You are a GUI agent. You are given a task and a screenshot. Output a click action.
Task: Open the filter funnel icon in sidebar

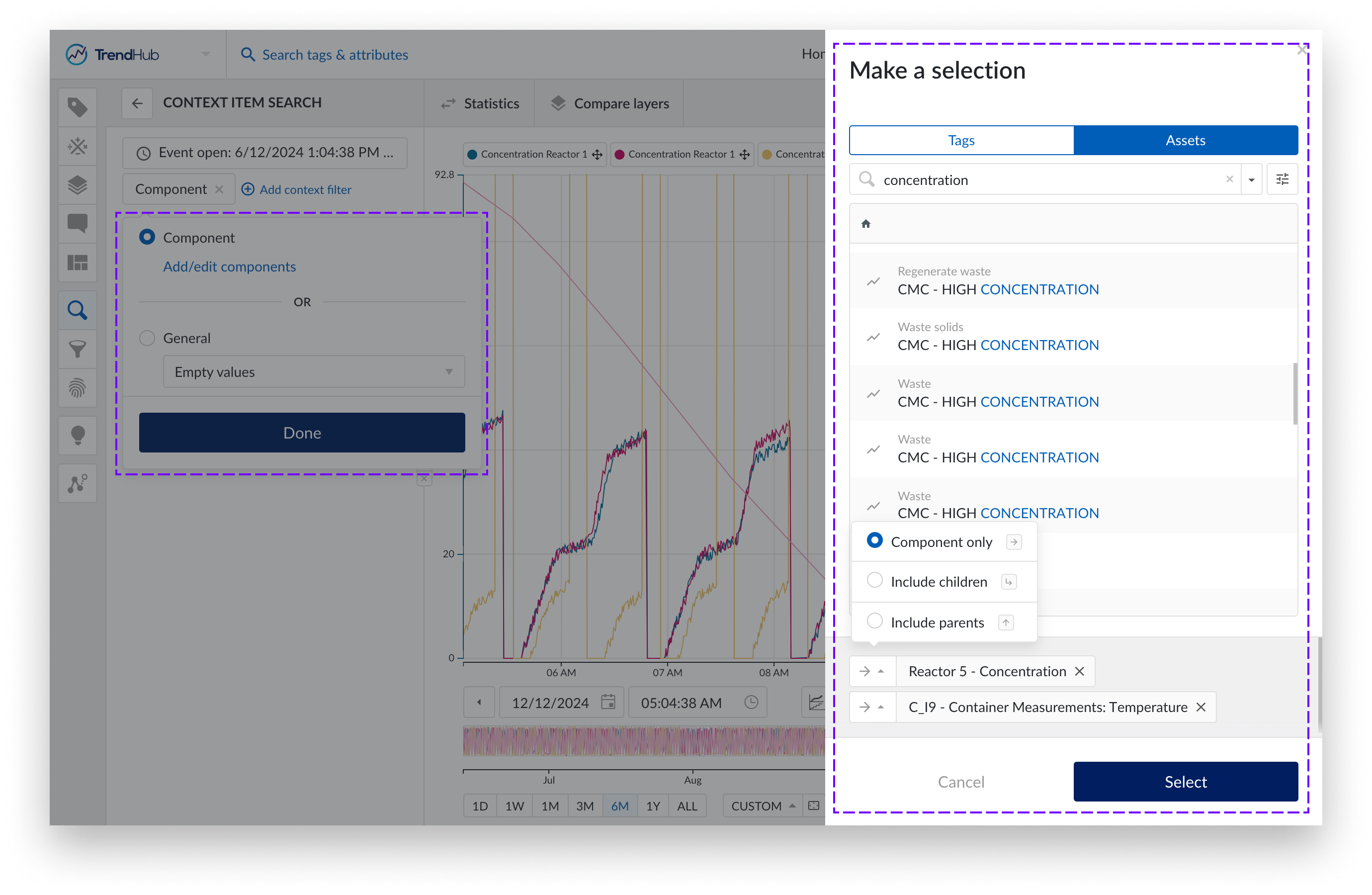pyautogui.click(x=77, y=349)
